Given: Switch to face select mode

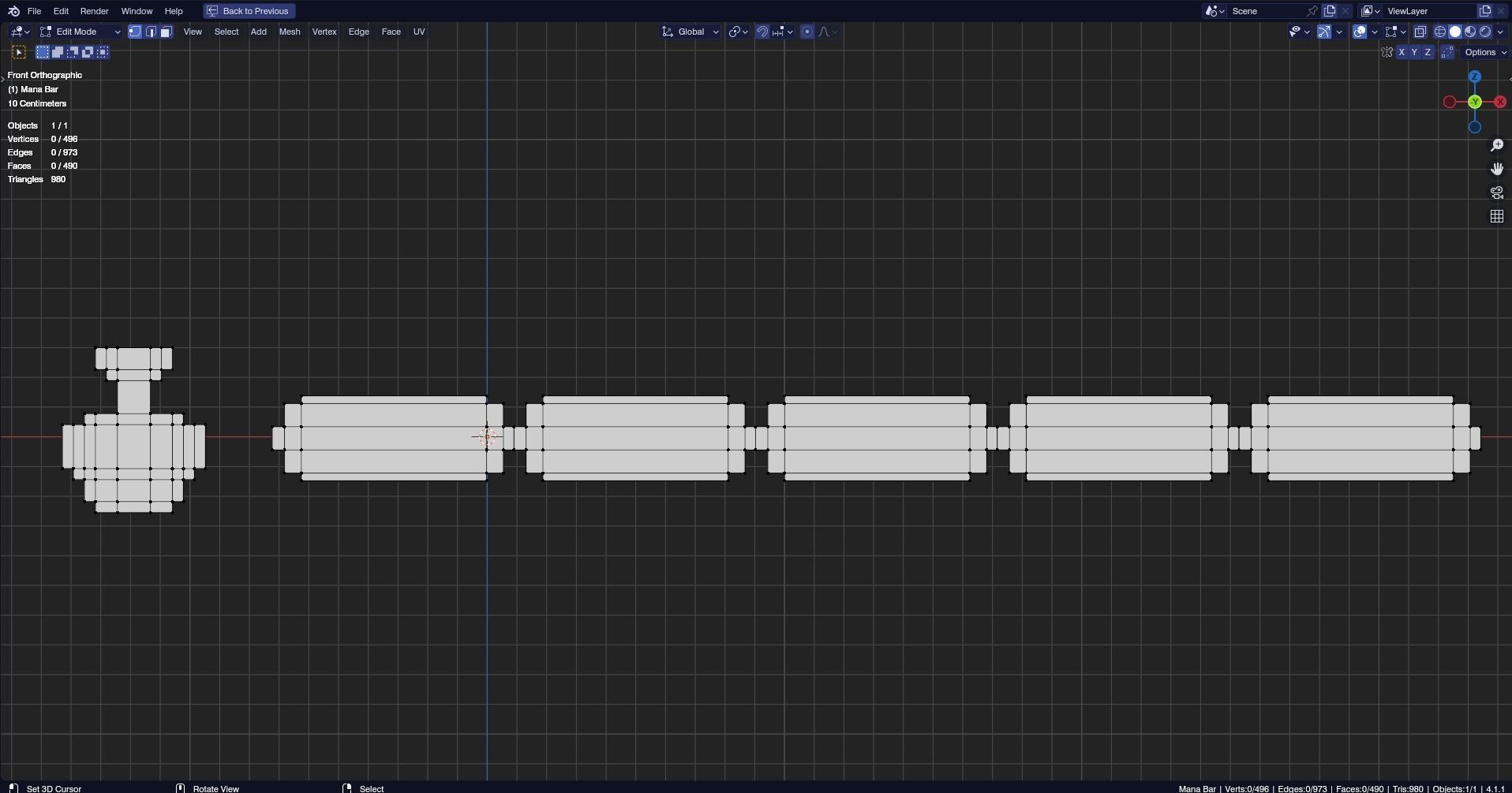Looking at the screenshot, I should (x=167, y=32).
